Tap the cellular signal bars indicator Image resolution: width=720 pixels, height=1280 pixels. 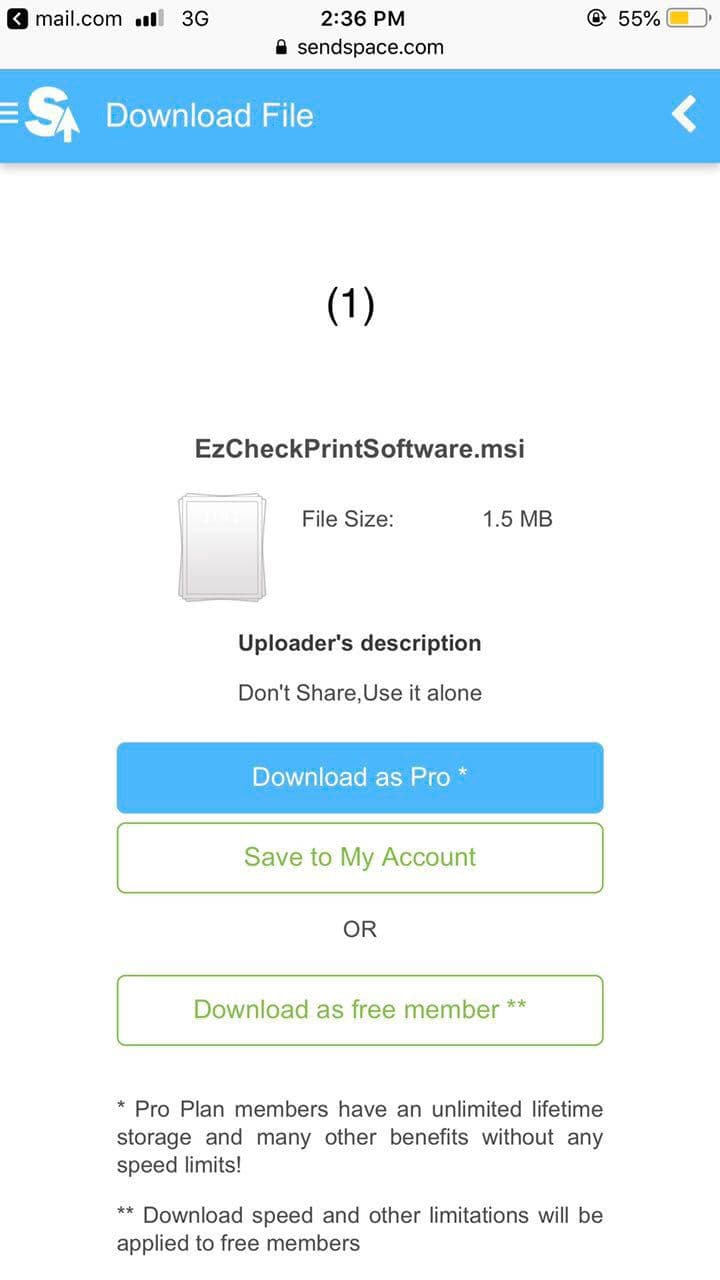[148, 19]
